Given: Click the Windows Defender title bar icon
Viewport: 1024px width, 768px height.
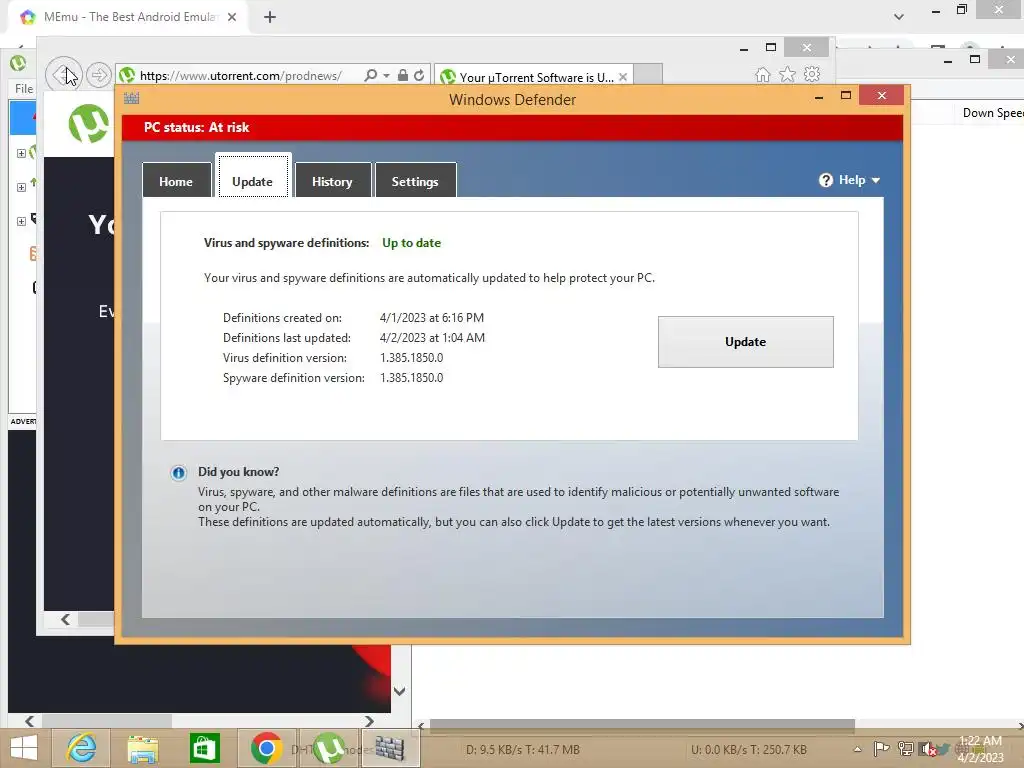Looking at the screenshot, I should point(131,99).
